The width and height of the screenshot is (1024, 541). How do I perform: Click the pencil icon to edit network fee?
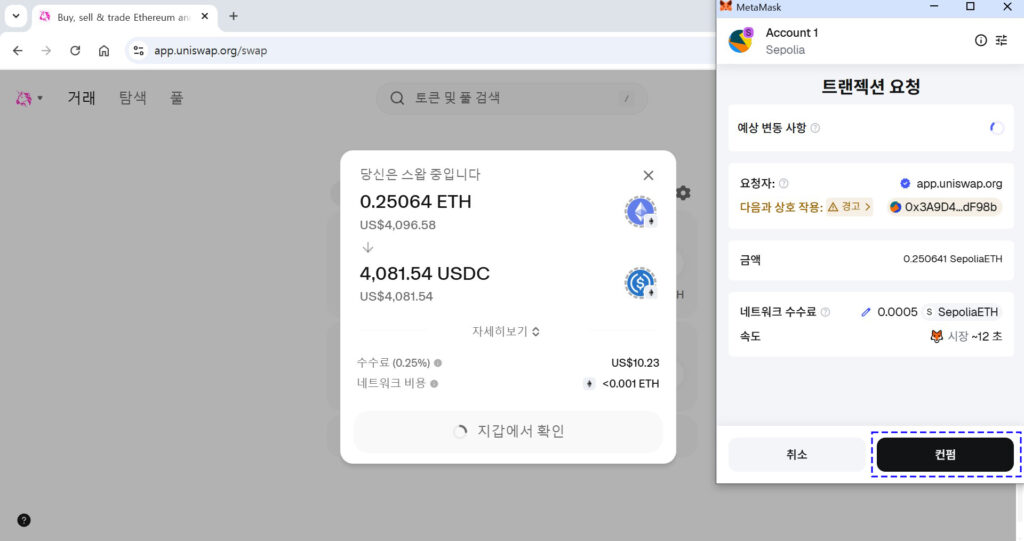866,312
